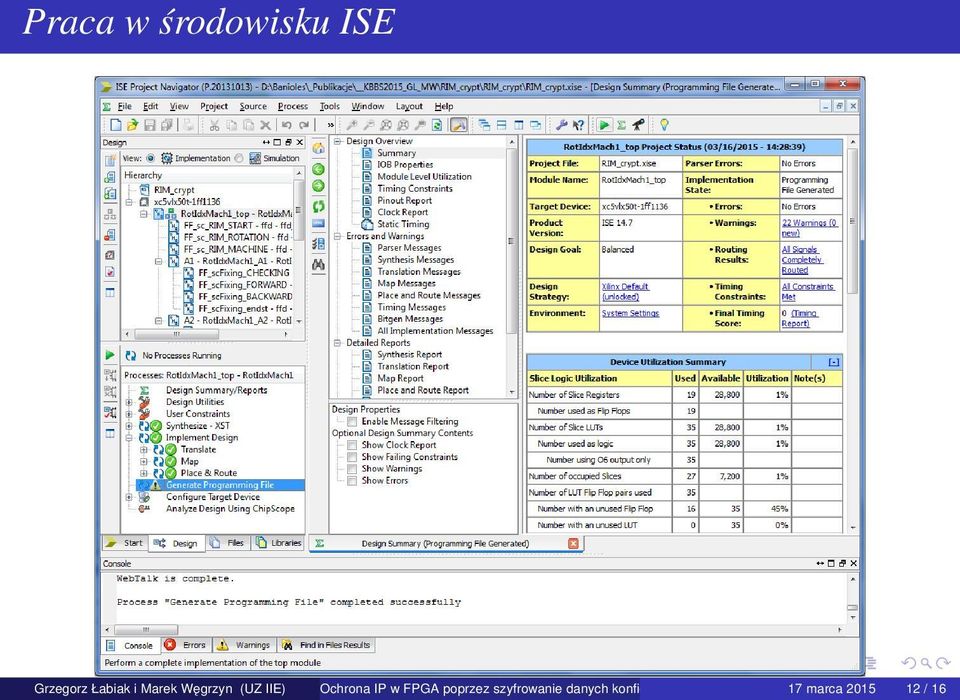
Task: Click the green forward arrow icon
Action: [318, 186]
